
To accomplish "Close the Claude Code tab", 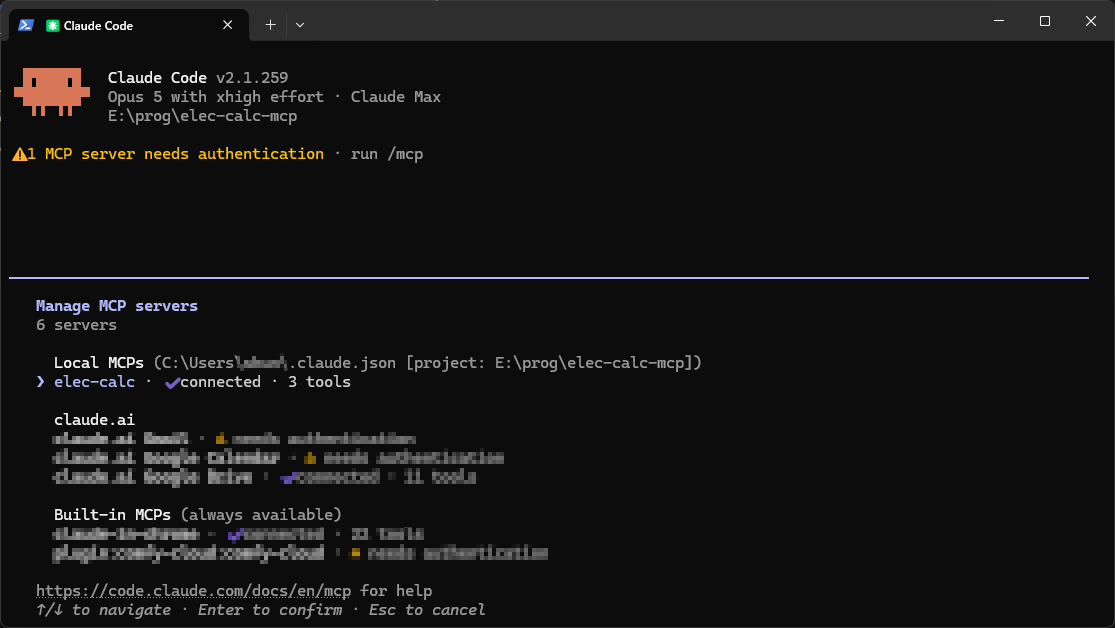I will 228,25.
